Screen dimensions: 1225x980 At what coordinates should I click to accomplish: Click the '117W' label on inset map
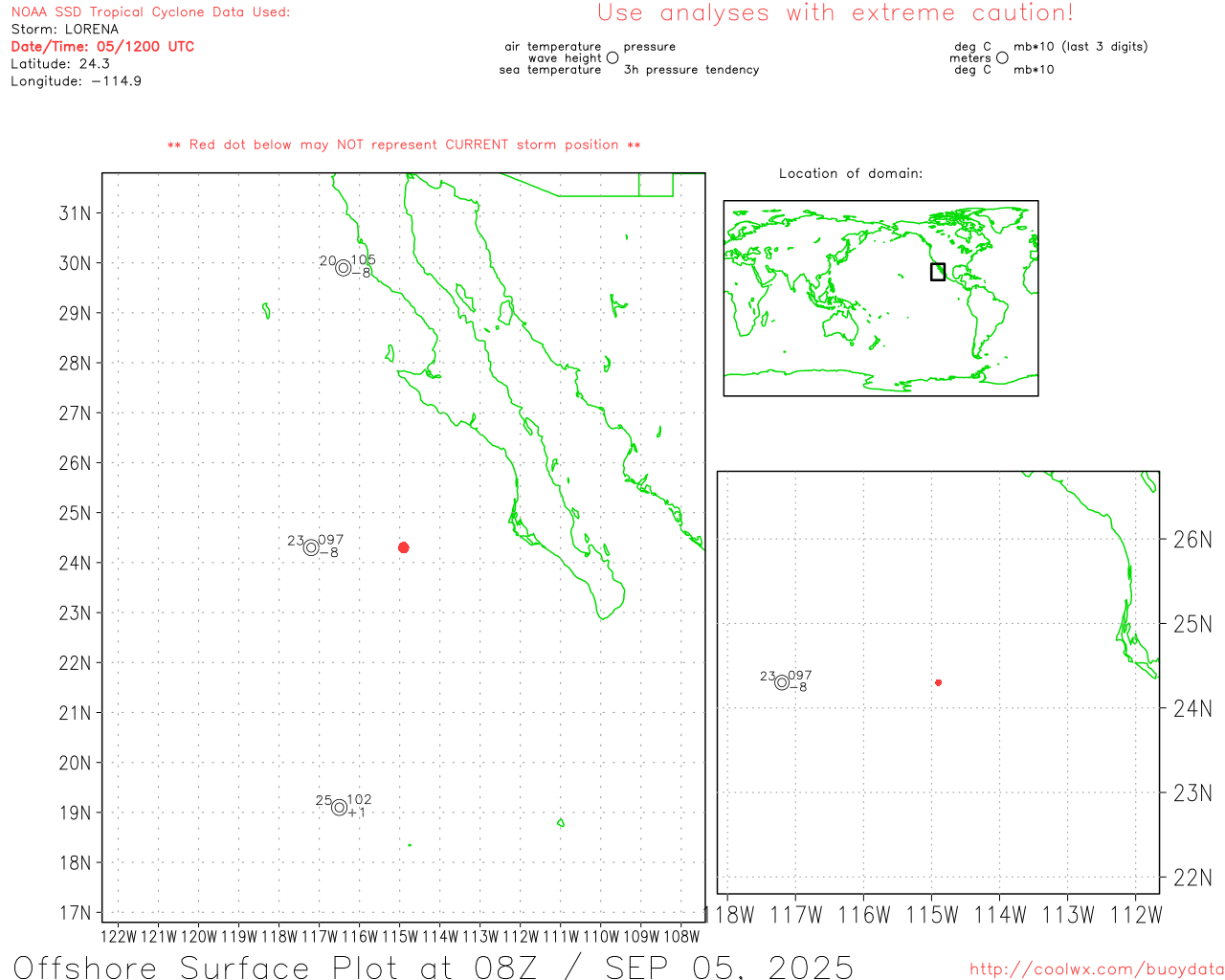tap(796, 915)
